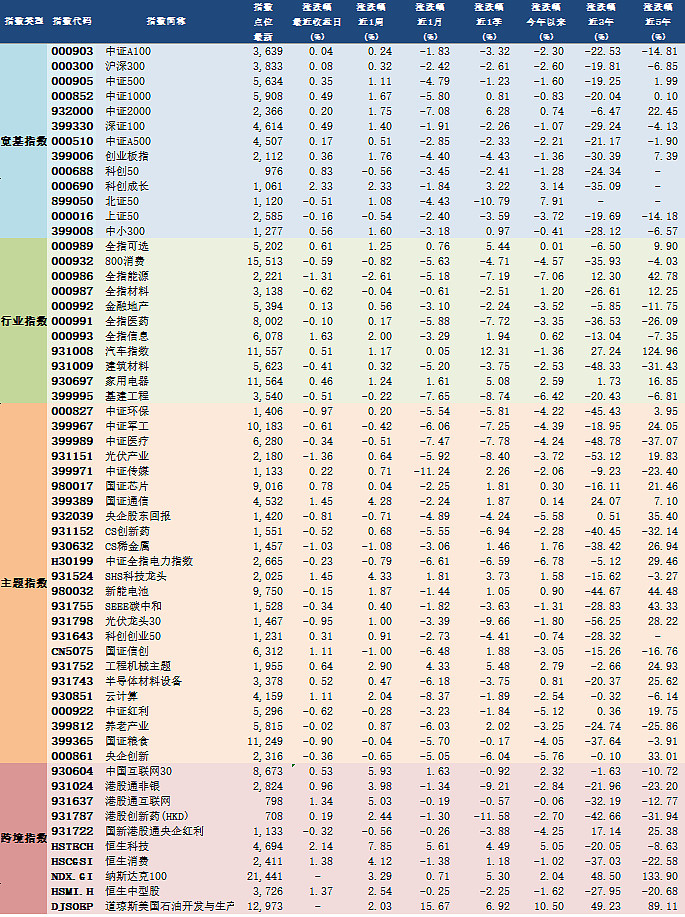Select the 创业板指 row name

coord(126,156)
